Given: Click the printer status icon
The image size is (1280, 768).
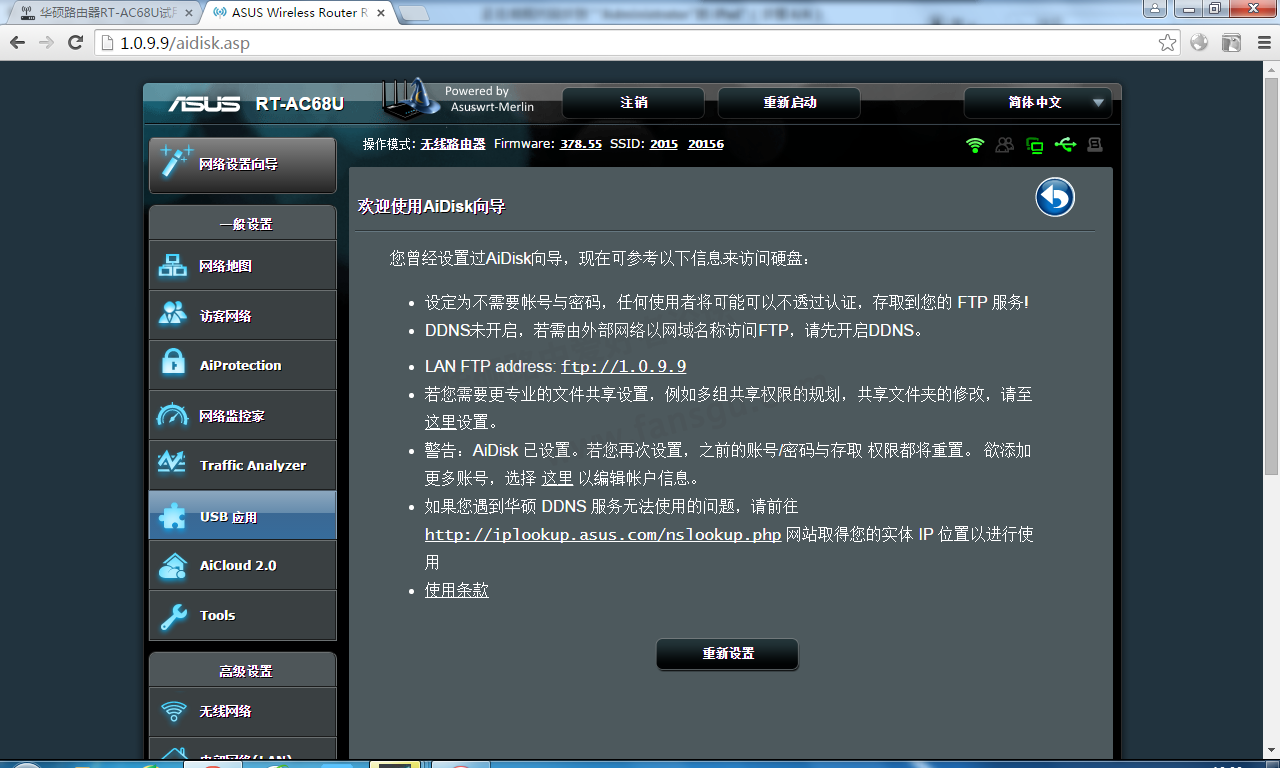Looking at the screenshot, I should 1095,145.
